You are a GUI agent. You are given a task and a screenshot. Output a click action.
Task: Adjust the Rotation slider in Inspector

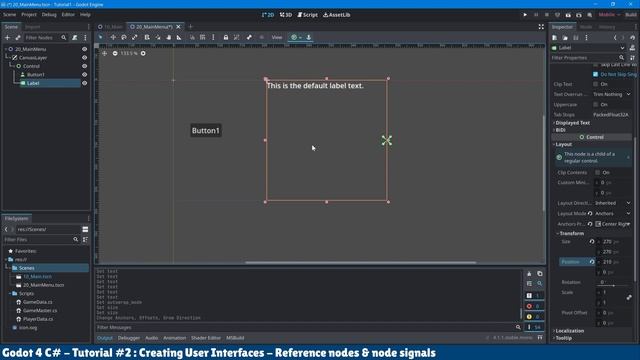click(613, 286)
